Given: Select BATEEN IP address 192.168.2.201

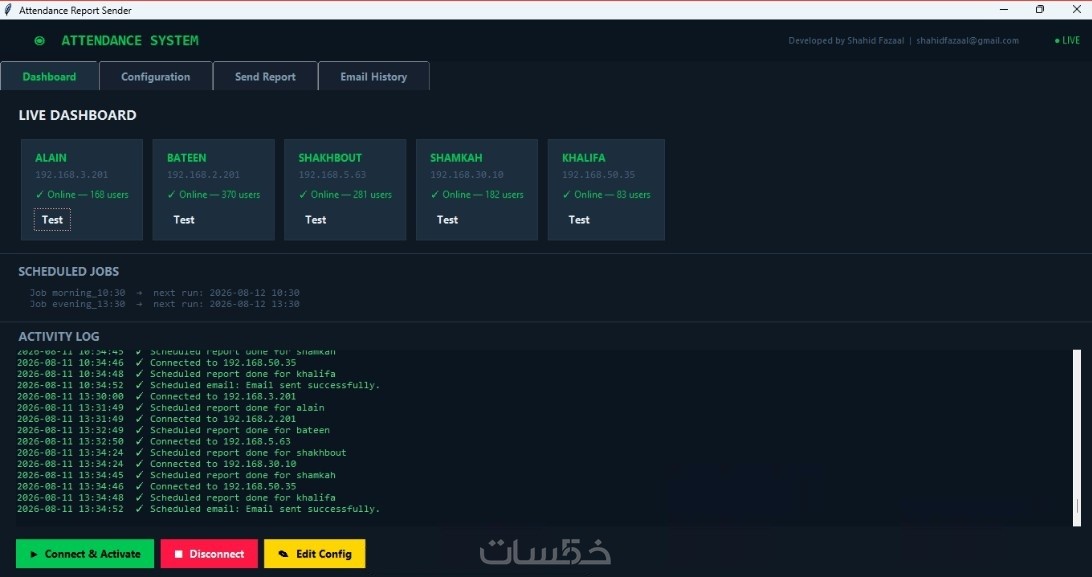Looking at the screenshot, I should pyautogui.click(x=203, y=175).
